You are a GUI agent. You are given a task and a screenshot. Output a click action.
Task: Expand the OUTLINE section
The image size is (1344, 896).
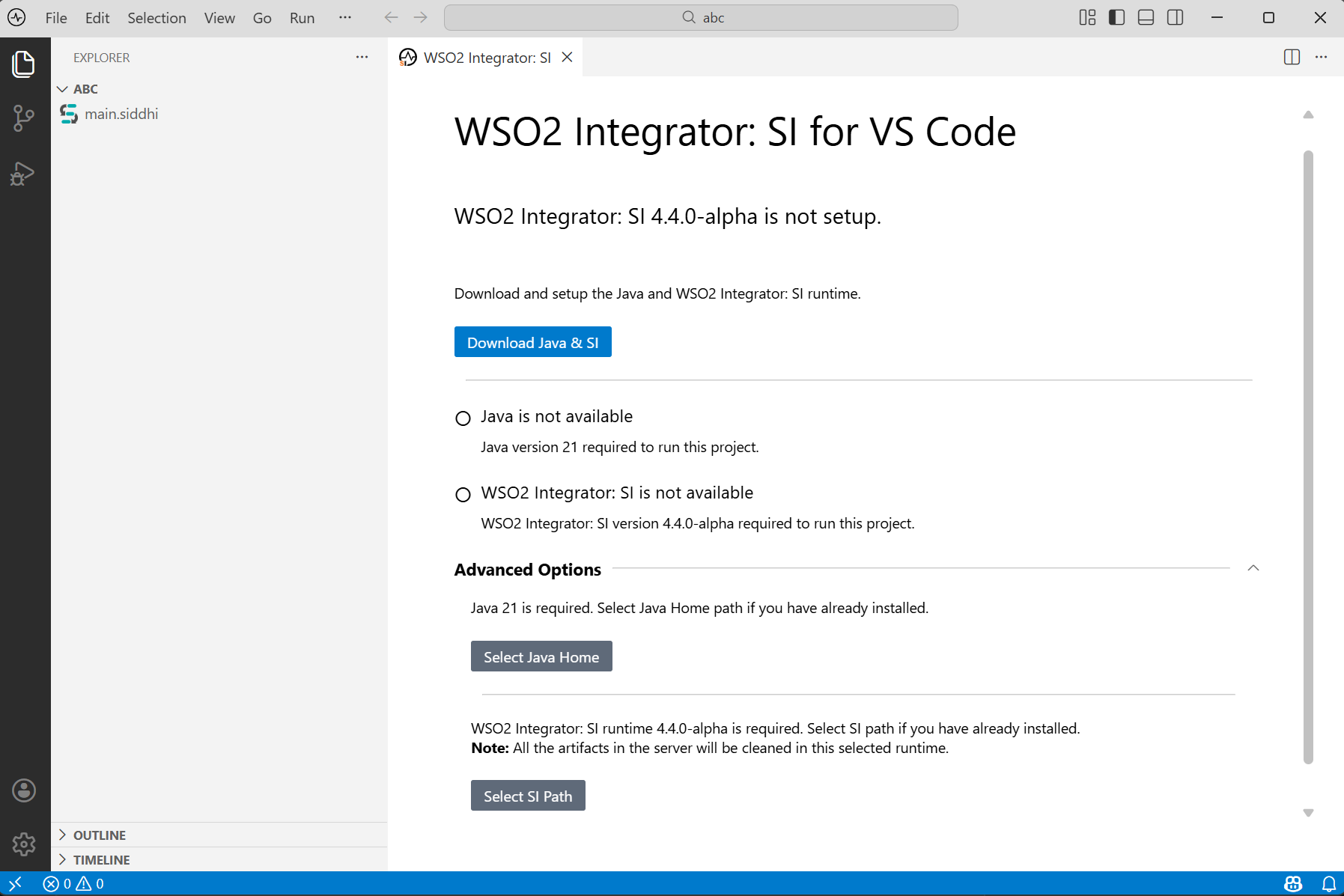(x=219, y=835)
